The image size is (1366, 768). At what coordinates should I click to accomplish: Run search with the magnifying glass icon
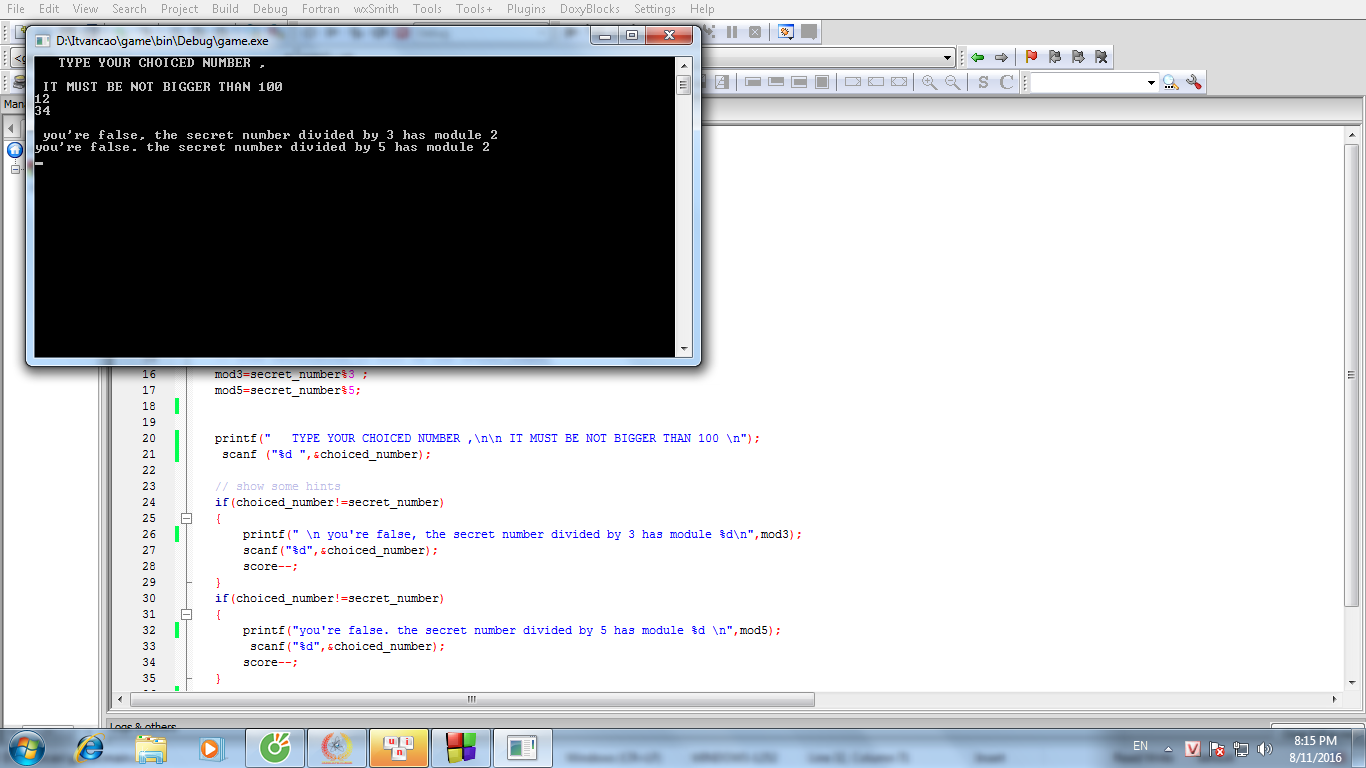click(1170, 82)
